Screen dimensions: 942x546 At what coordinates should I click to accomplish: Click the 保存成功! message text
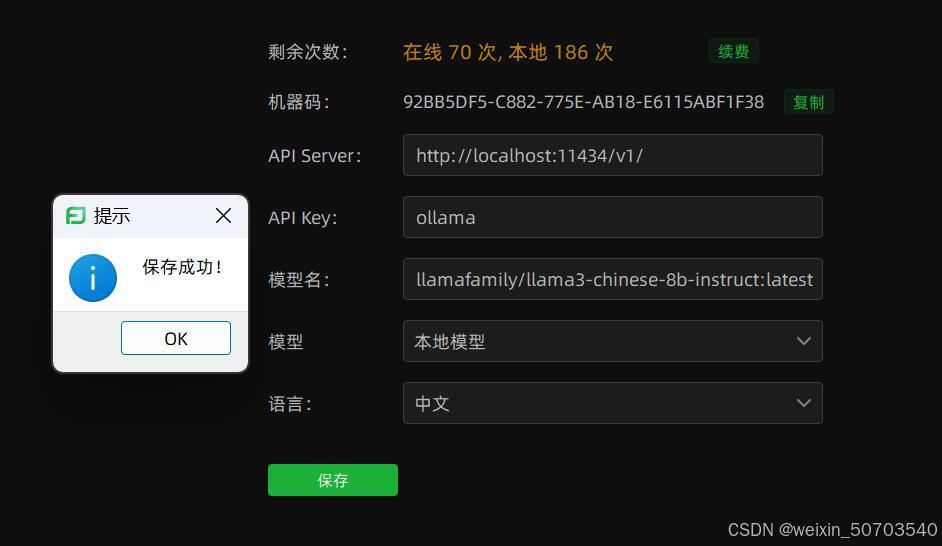coord(183,267)
